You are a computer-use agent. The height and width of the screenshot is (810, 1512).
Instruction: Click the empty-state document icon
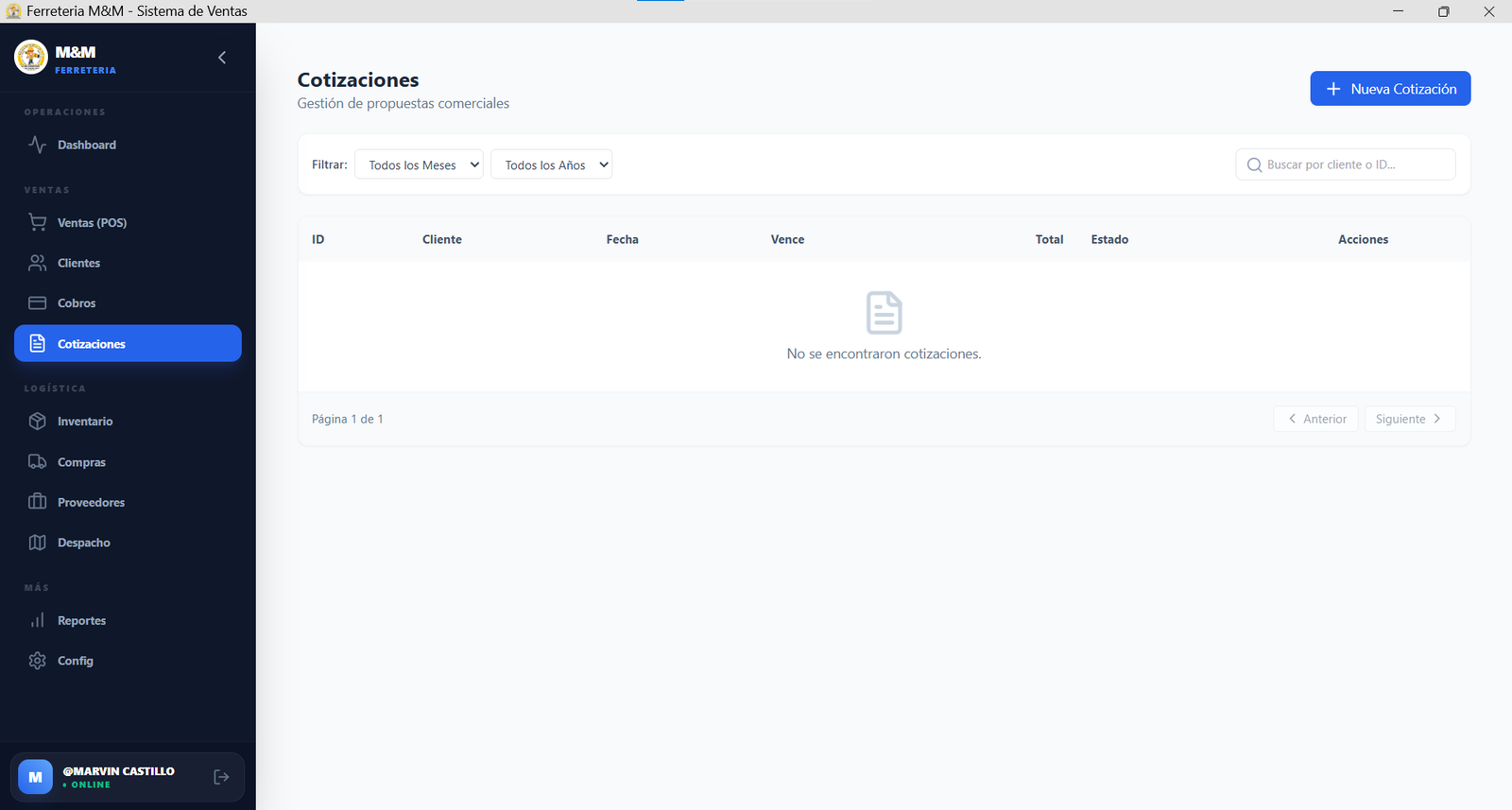click(x=885, y=313)
